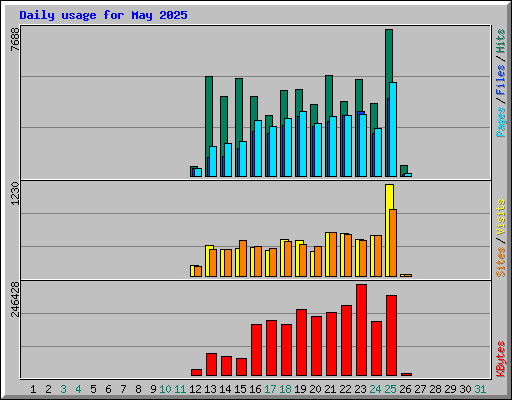Screen dimensions: 512x400
Task: Click day label 5 on the axis
Action: 93,389
